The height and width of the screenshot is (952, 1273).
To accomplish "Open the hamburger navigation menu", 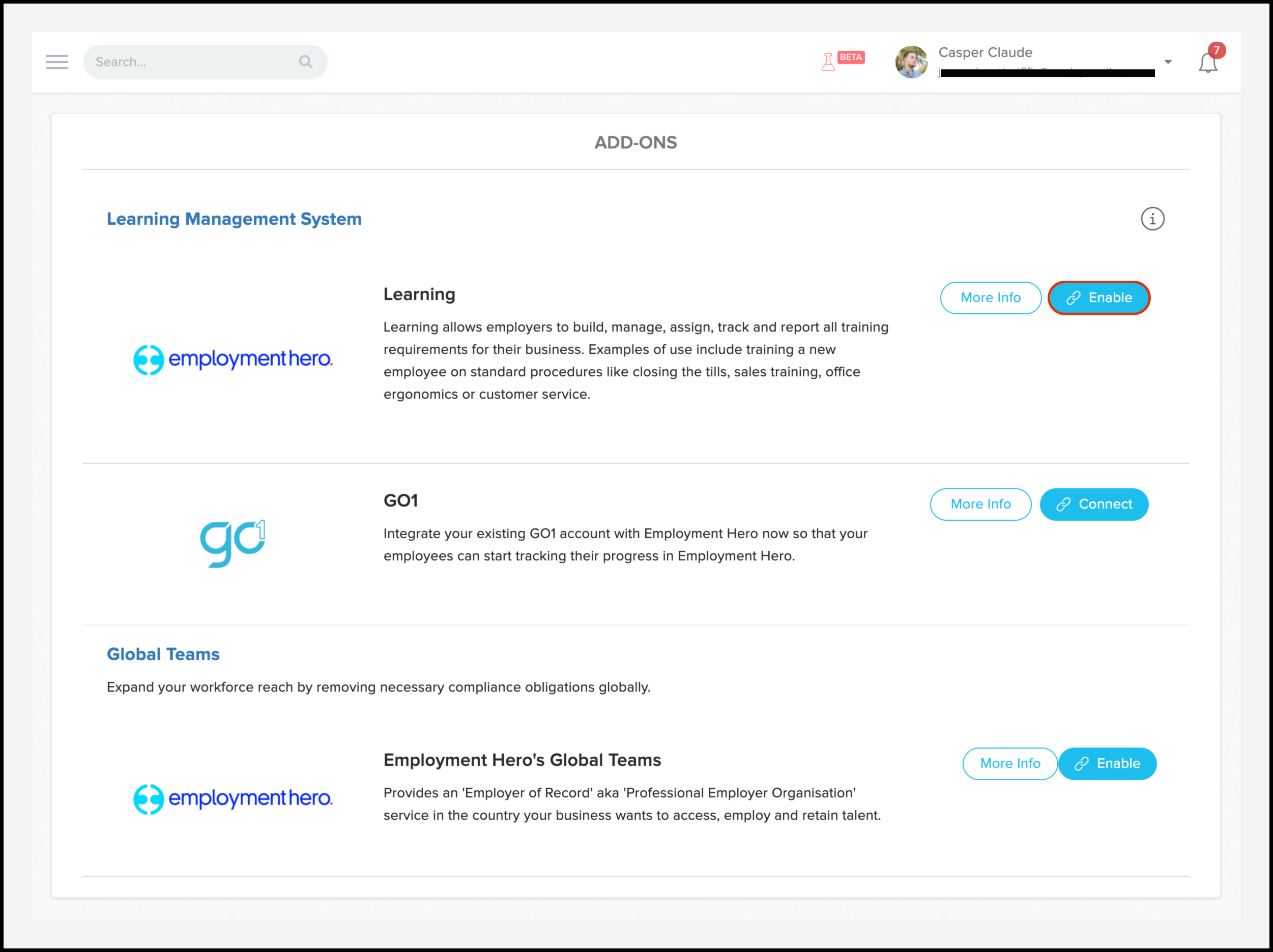I will [x=56, y=62].
